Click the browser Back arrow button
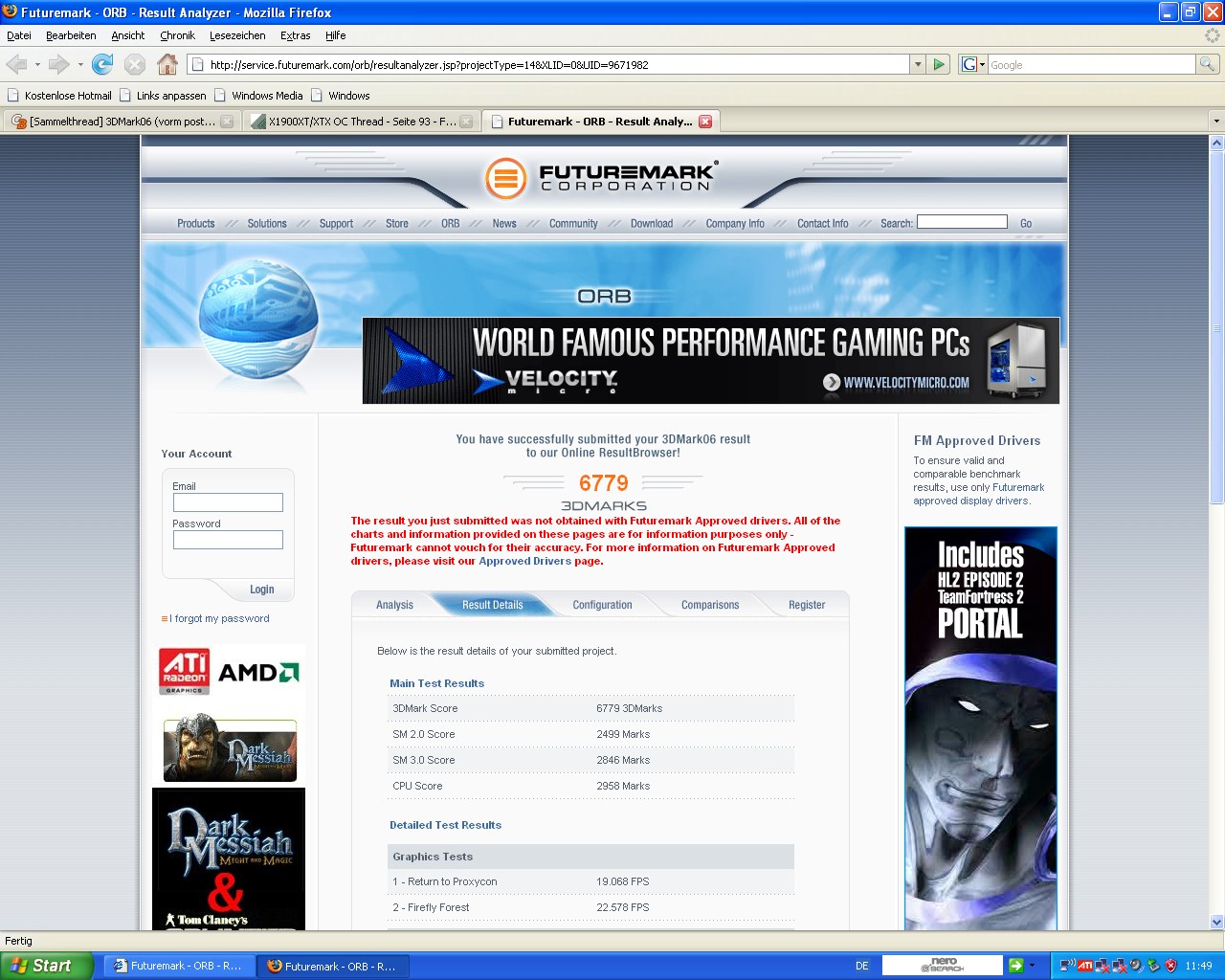The width and height of the screenshot is (1225, 980). pos(16,64)
